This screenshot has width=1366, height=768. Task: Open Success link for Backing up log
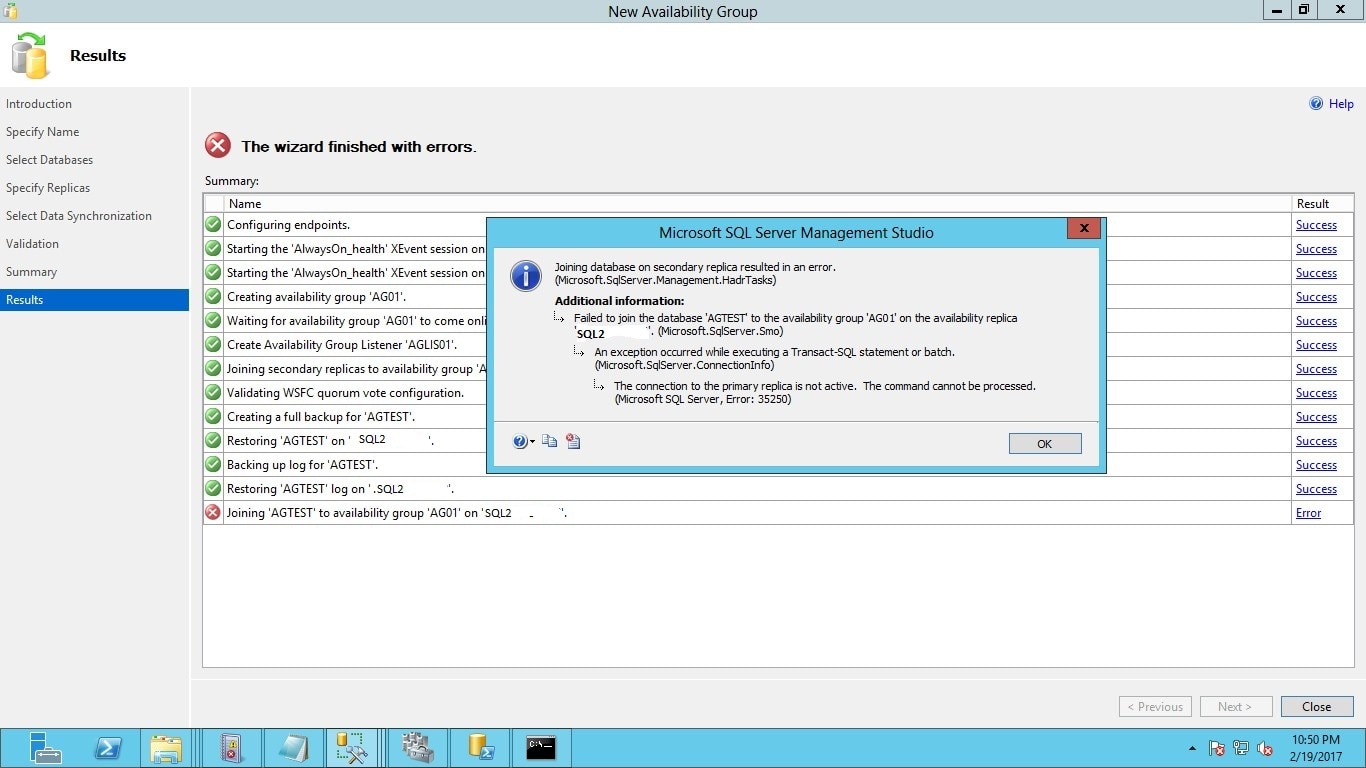click(1316, 465)
